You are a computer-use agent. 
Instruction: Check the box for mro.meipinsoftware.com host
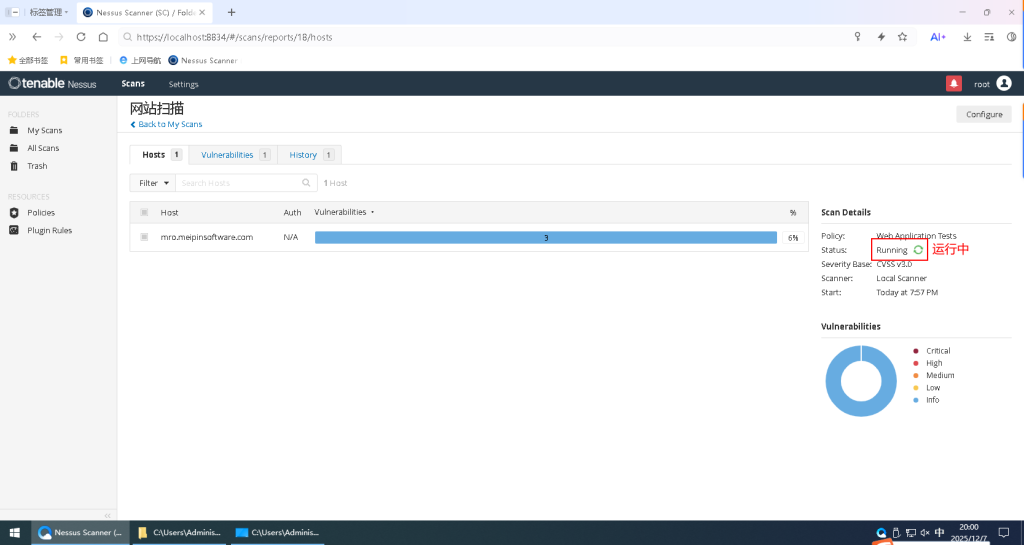click(x=144, y=237)
